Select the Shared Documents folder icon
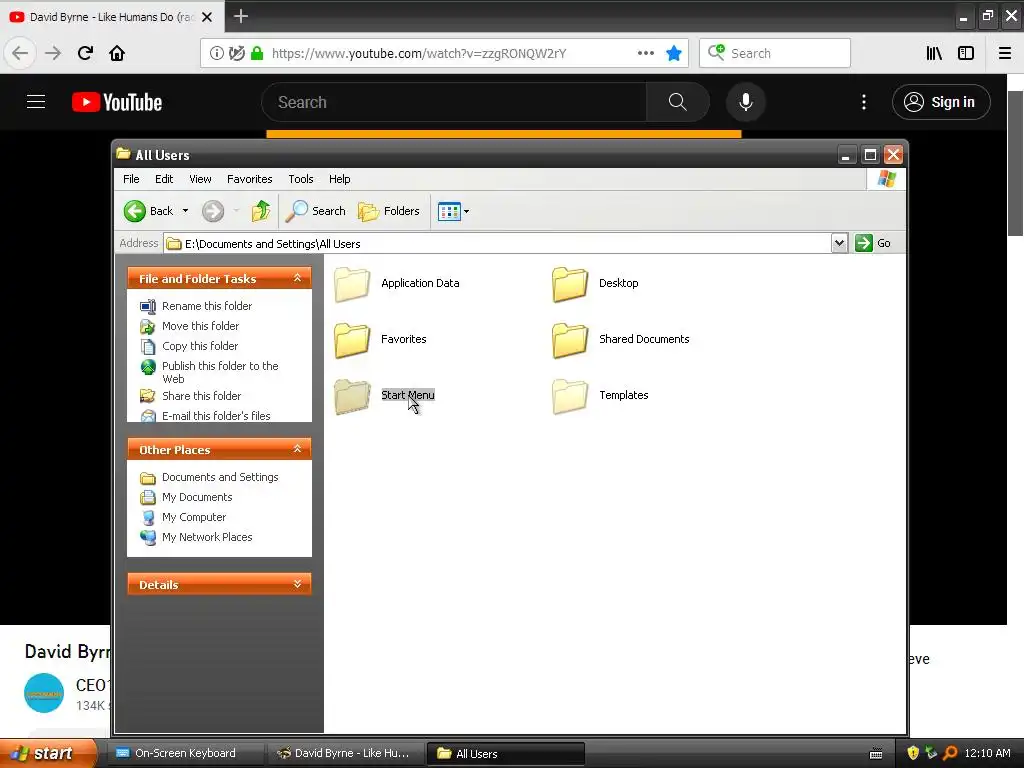Image resolution: width=1024 pixels, height=768 pixels. point(570,340)
